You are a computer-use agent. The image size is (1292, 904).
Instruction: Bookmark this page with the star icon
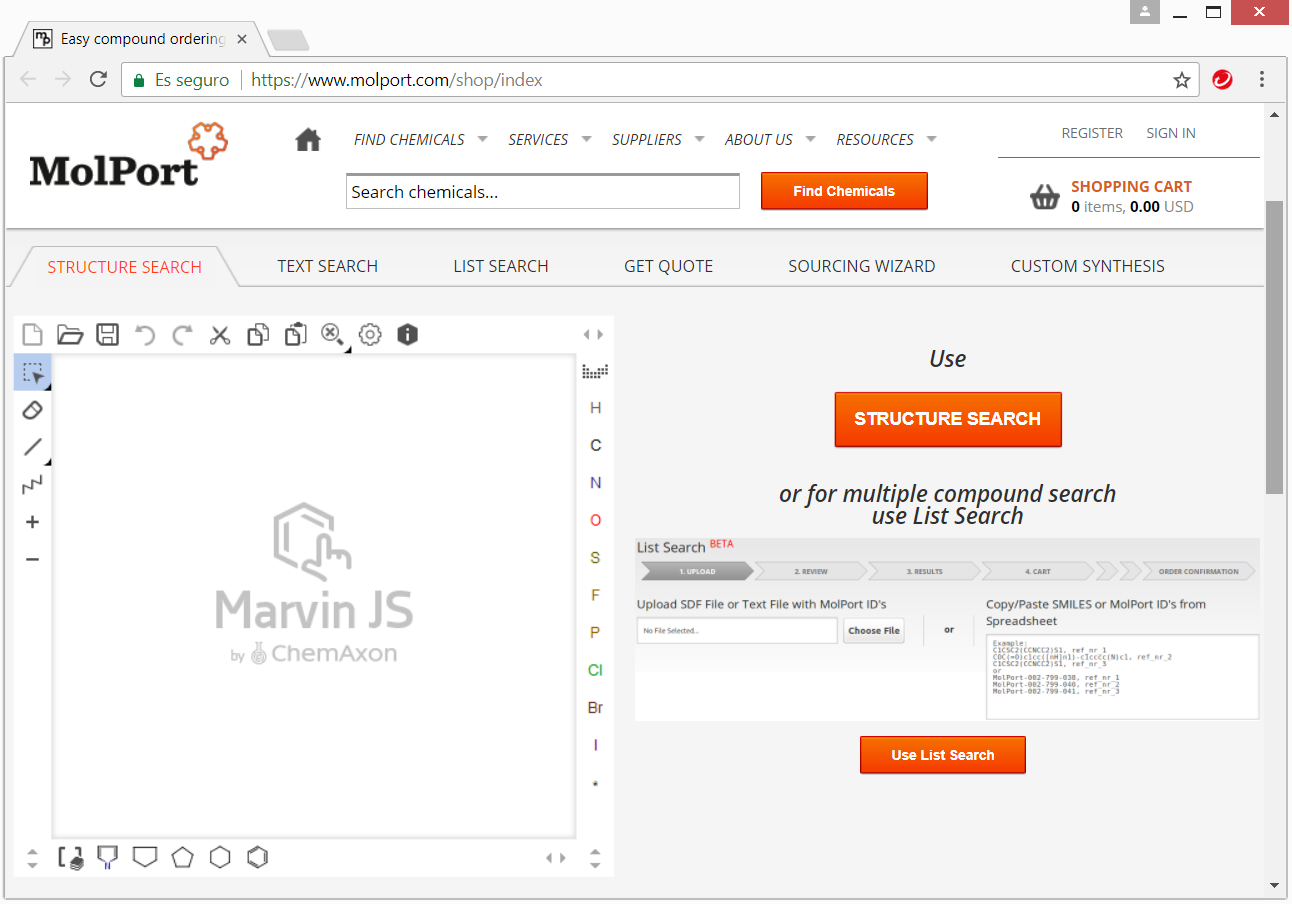click(x=1181, y=80)
